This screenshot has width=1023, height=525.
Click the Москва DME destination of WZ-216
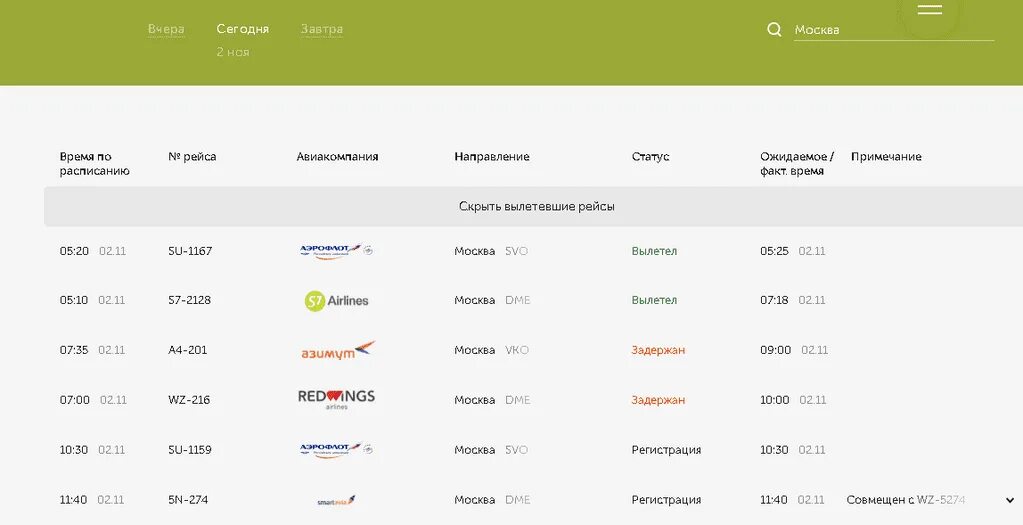point(492,400)
